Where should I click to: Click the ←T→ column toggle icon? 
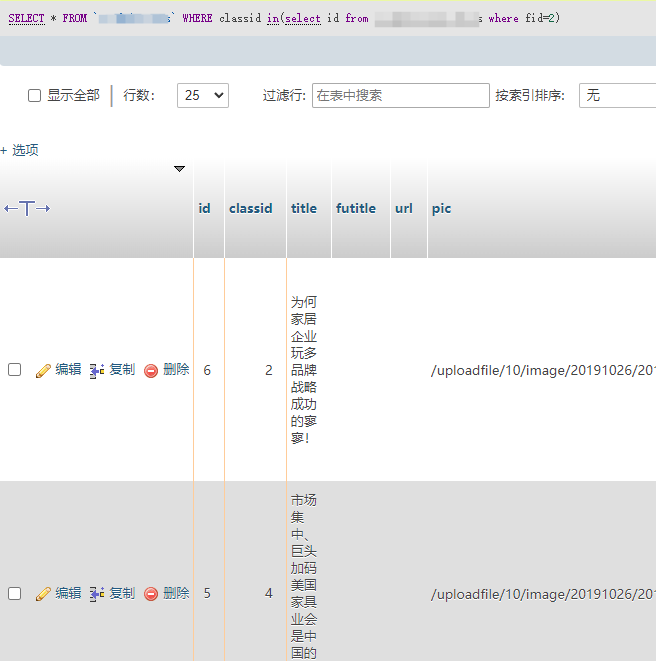pyautogui.click(x=27, y=208)
